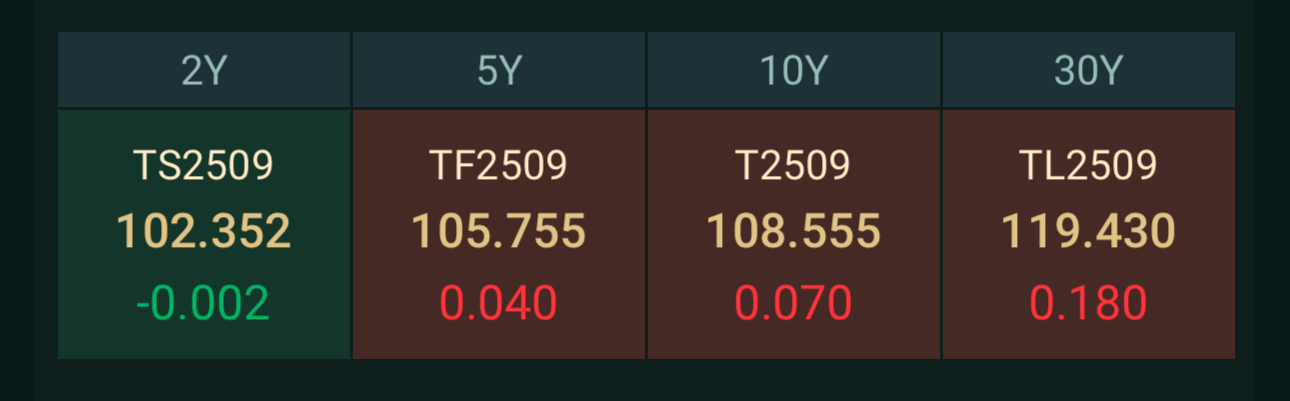Open the T2509 contract label
Viewport: 1290px width, 401px height.
794,166
